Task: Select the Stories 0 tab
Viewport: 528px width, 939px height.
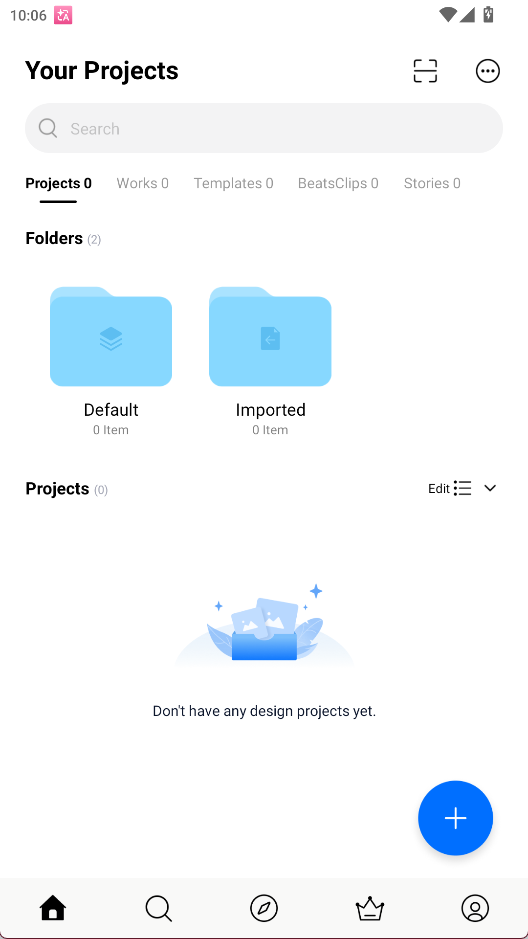Action: 432,183
